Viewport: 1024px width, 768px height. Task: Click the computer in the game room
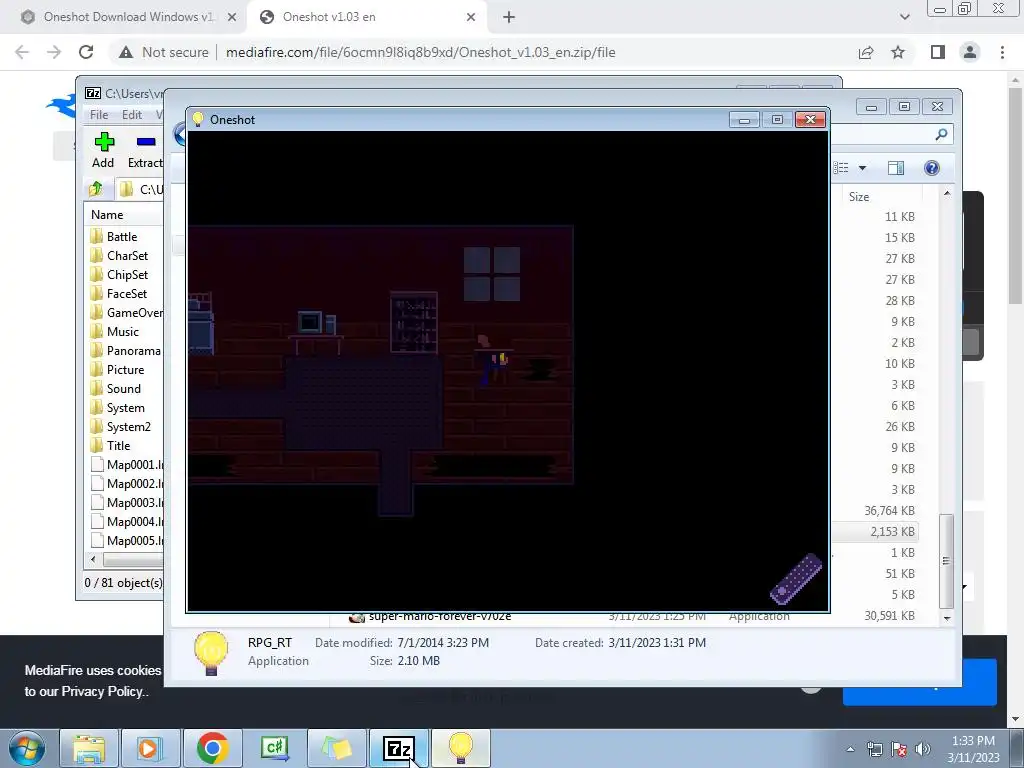point(317,323)
